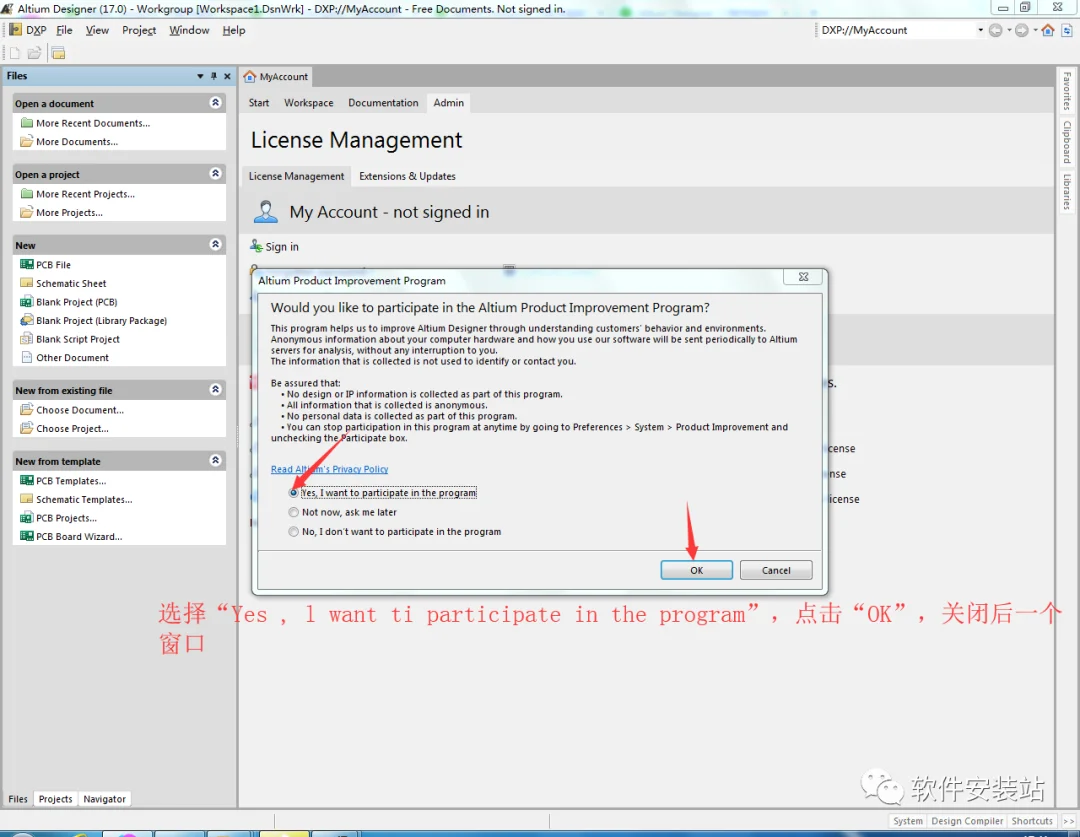Open the Project menu
Viewport: 1080px width, 837px height.
[139, 30]
